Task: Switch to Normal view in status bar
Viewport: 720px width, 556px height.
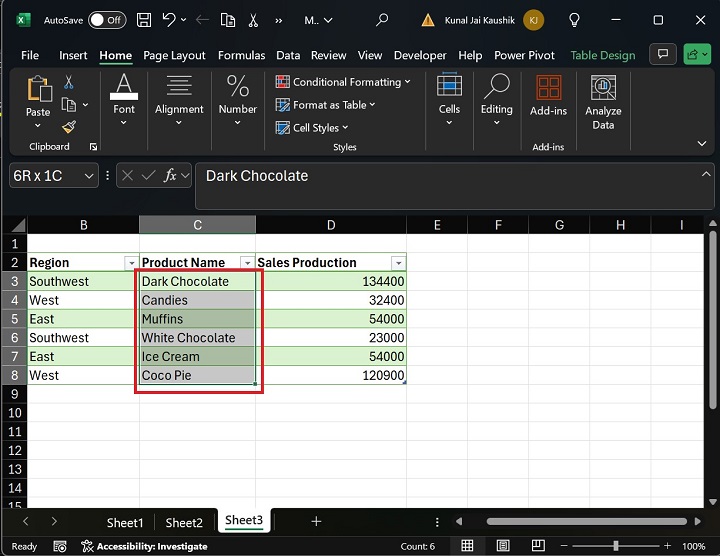Action: (467, 546)
